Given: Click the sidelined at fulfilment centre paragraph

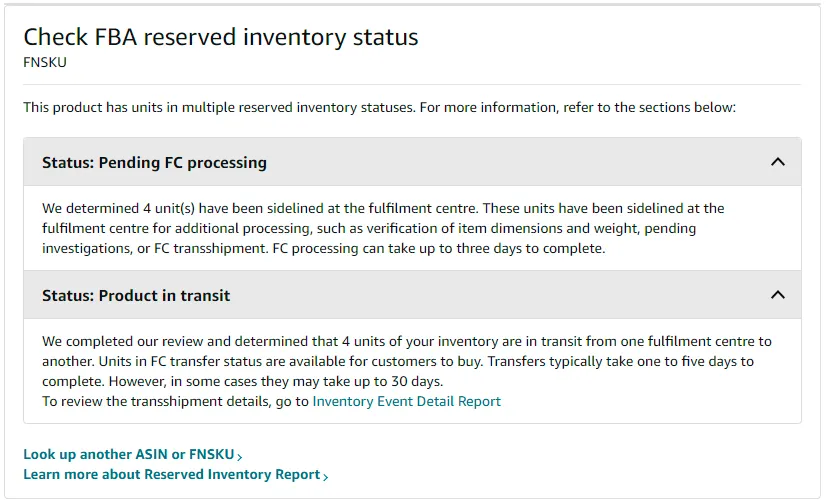Looking at the screenshot, I should [x=383, y=228].
